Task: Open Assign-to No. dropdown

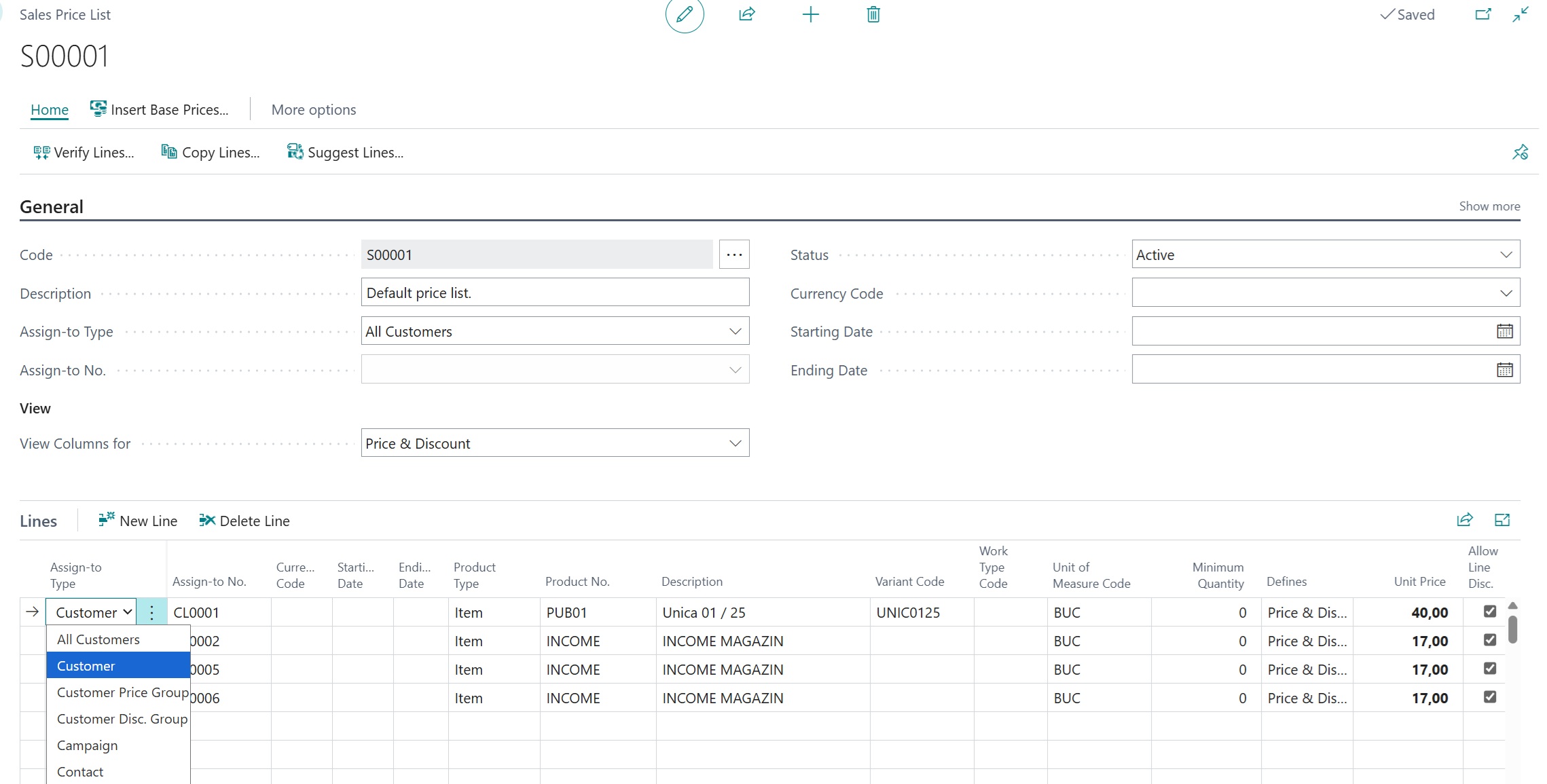Action: pyautogui.click(x=555, y=370)
